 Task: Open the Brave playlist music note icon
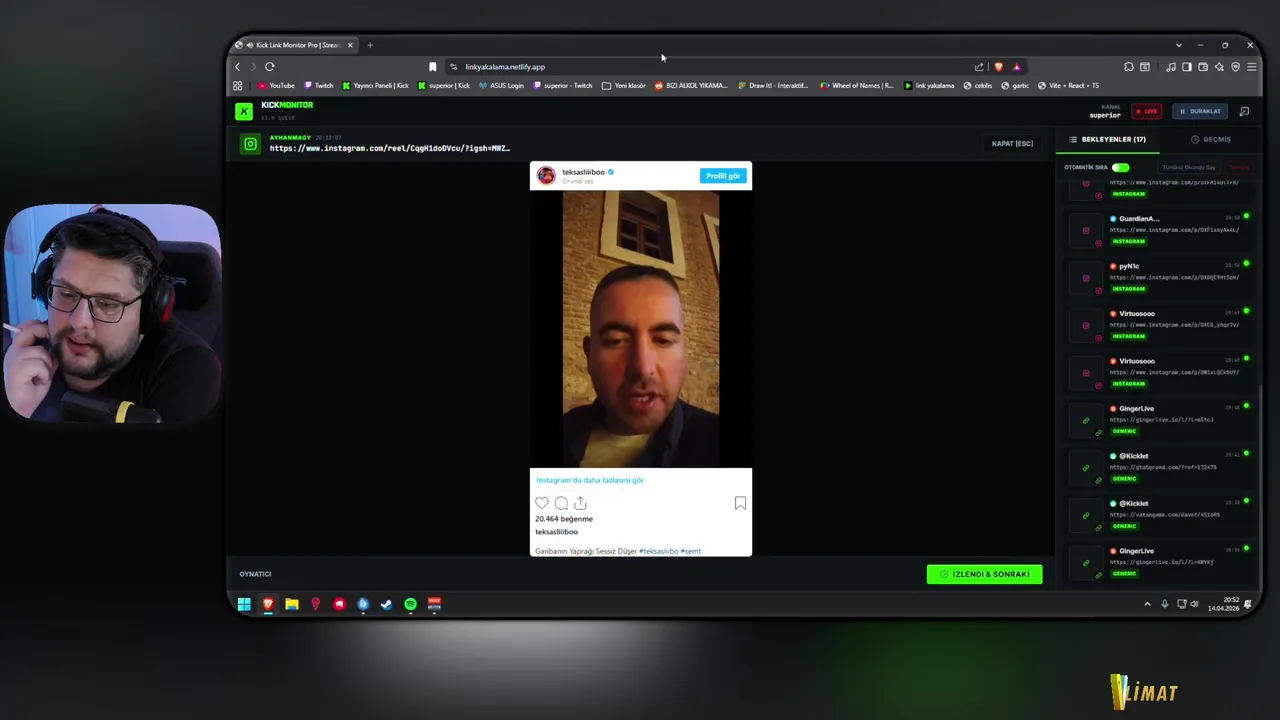click(x=1171, y=67)
